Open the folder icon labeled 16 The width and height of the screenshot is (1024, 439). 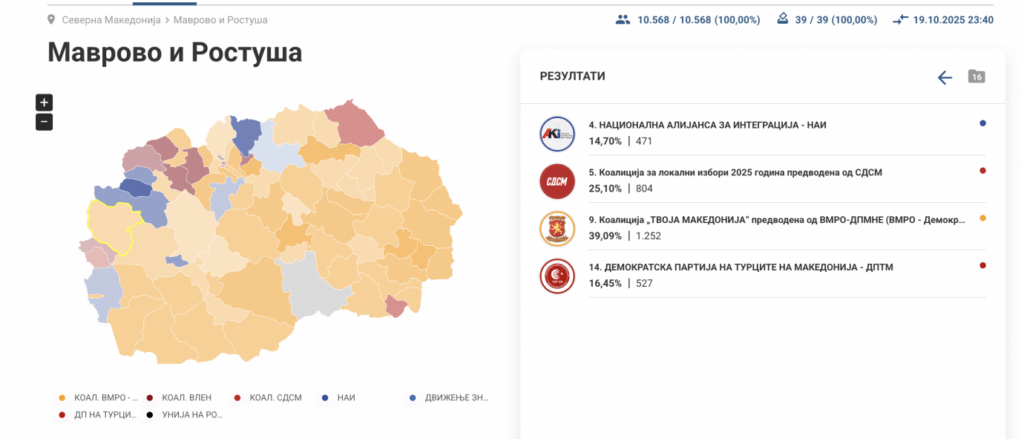click(x=977, y=77)
